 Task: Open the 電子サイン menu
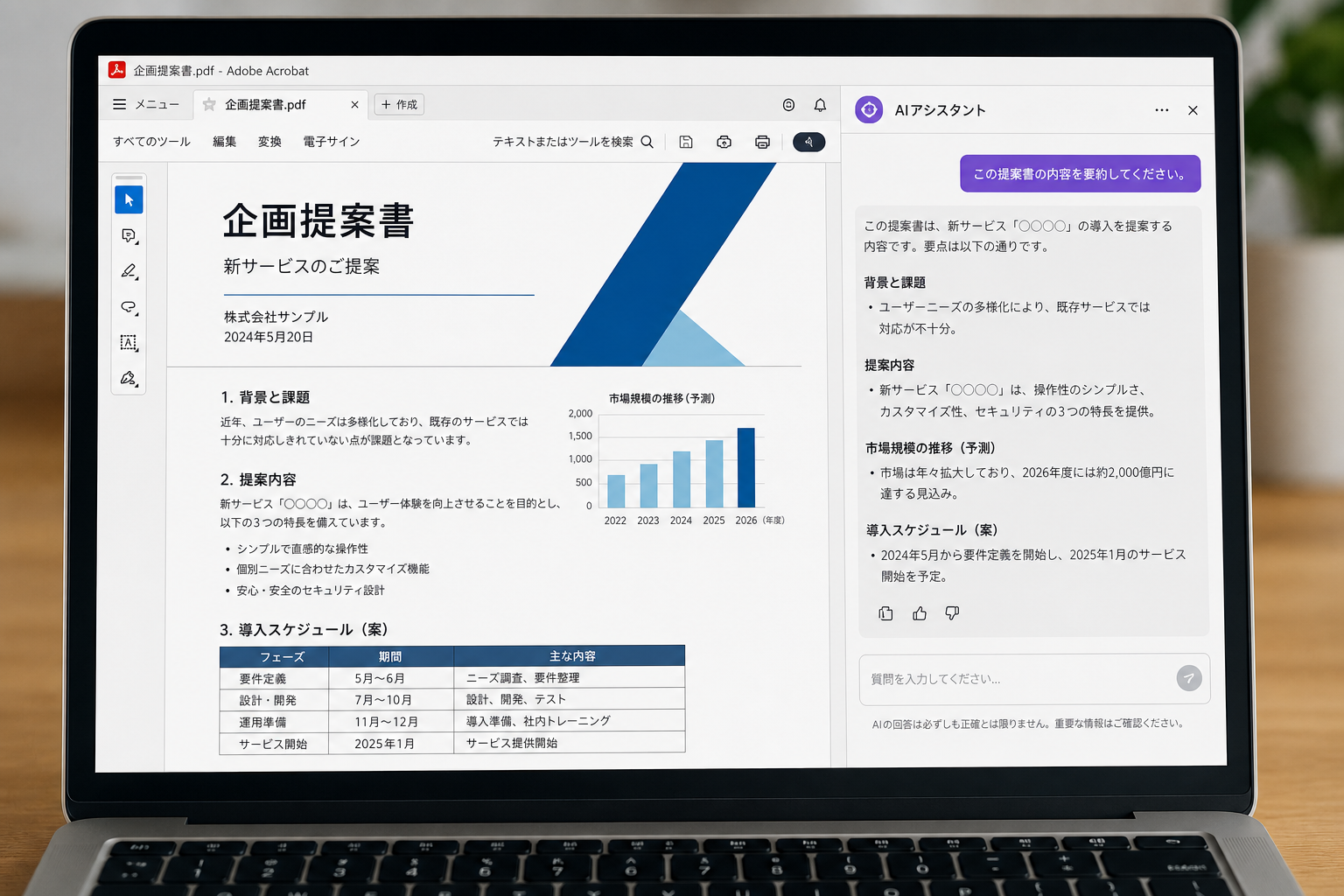332,141
